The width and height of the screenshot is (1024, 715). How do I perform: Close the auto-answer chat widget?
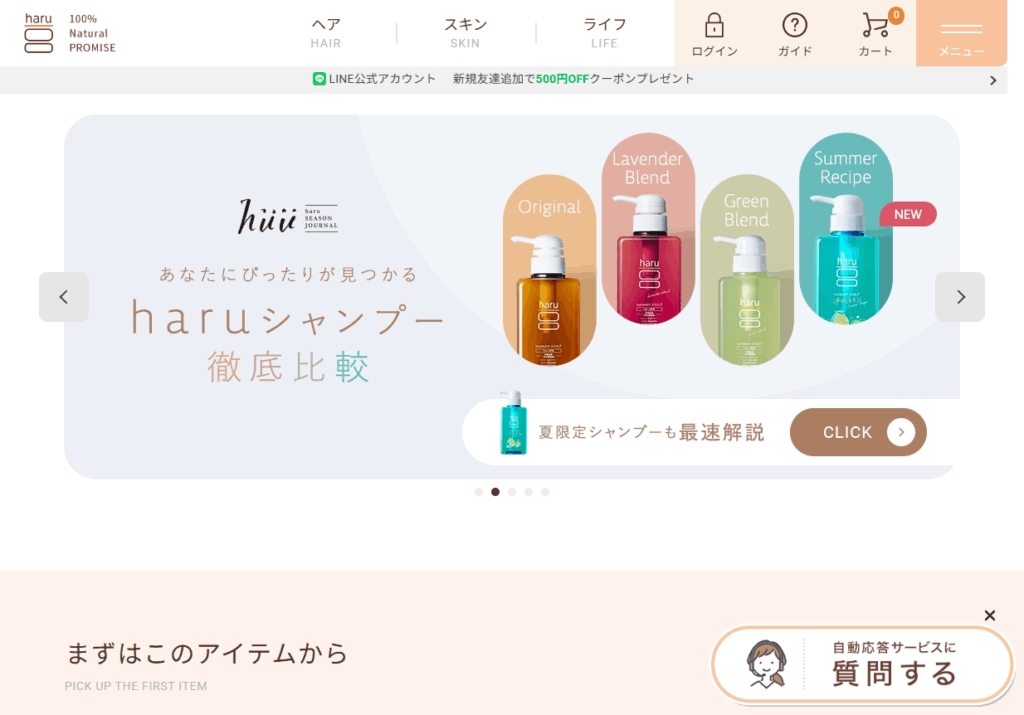989,615
